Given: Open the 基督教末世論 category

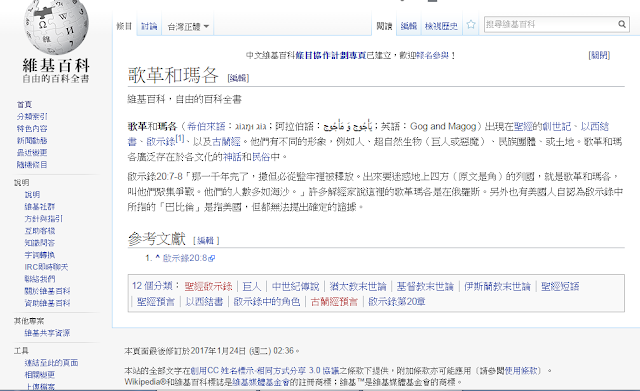Looking at the screenshot, I should click(x=425, y=286).
